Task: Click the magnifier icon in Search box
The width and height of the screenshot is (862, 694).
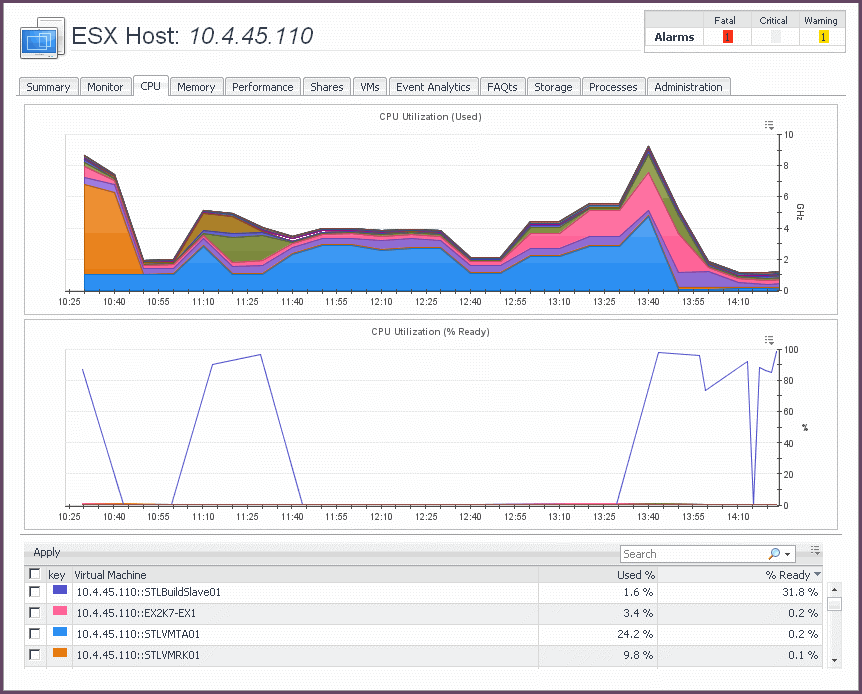Action: [x=774, y=554]
